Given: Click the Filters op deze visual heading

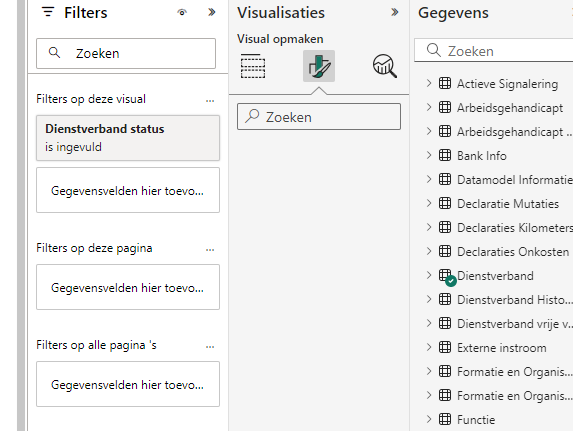Looking at the screenshot, I should (x=91, y=99).
